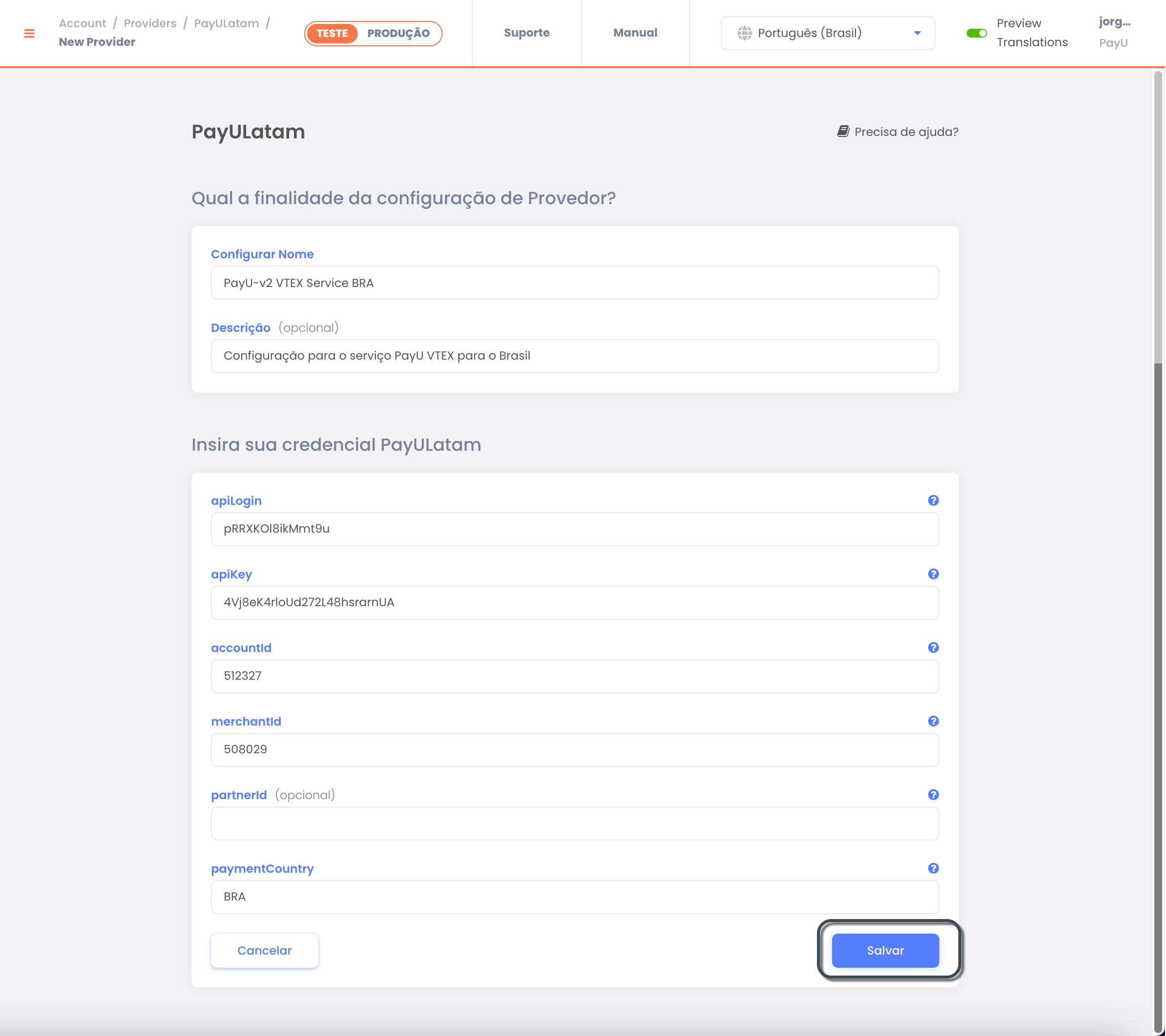Click the New Provider breadcrumb text
This screenshot has width=1166, height=1036.
click(97, 41)
